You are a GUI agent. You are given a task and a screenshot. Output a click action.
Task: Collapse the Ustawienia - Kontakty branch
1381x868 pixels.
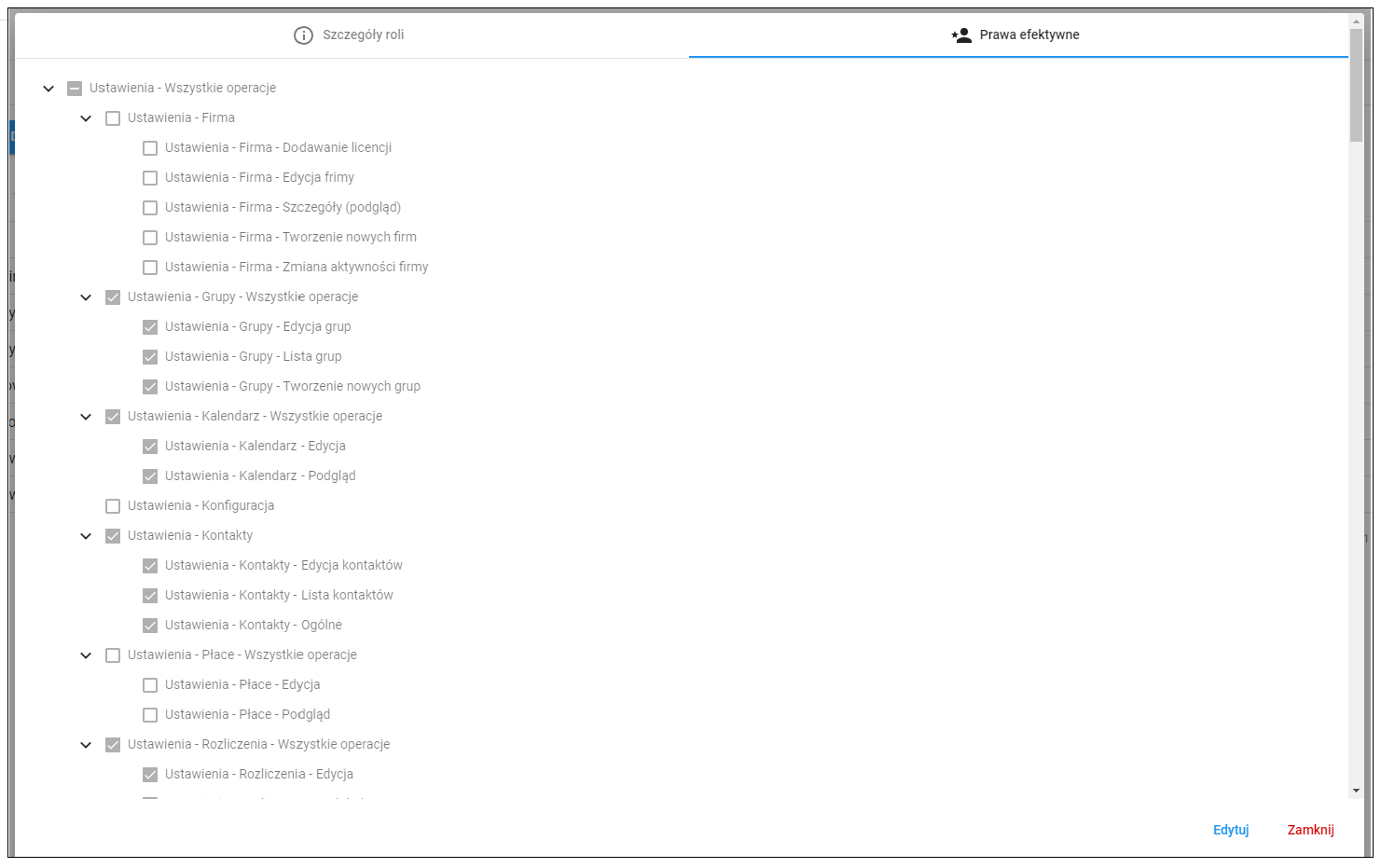[86, 536]
